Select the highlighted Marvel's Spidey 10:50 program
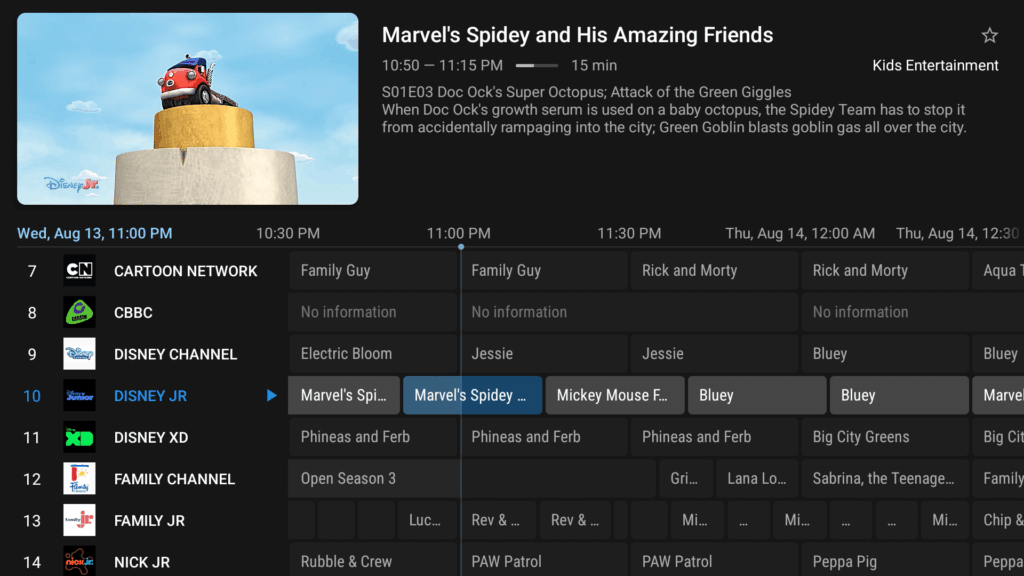Image resolution: width=1024 pixels, height=576 pixels. [472, 395]
